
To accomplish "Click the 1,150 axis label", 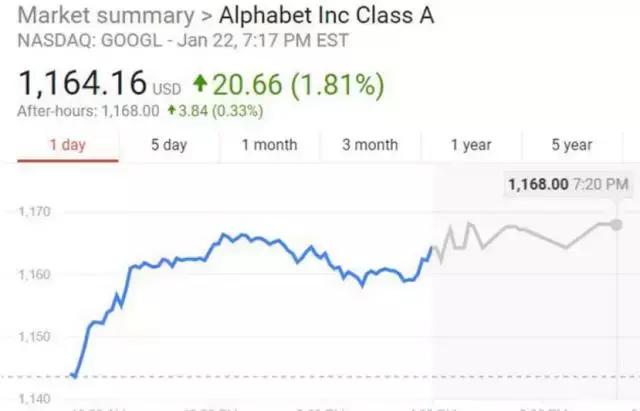I will coord(34,337).
